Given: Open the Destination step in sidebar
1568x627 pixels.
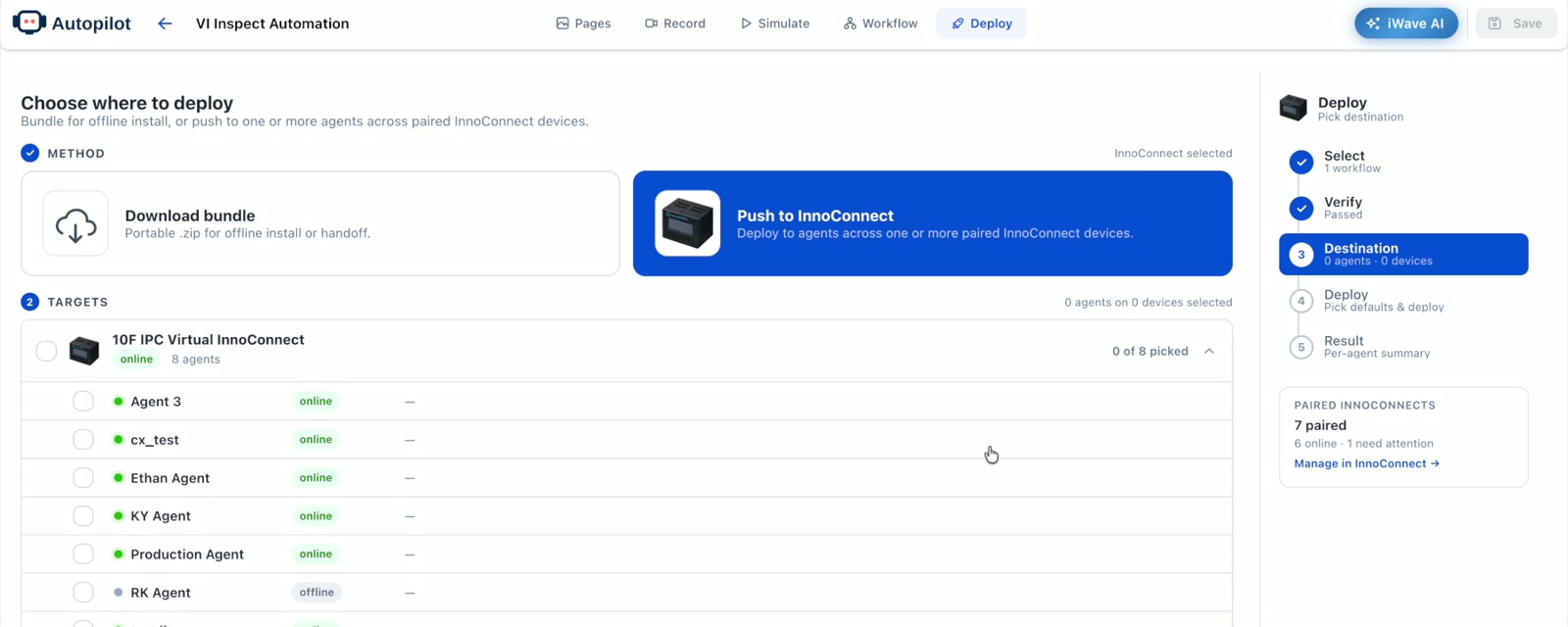Looking at the screenshot, I should click(1402, 254).
